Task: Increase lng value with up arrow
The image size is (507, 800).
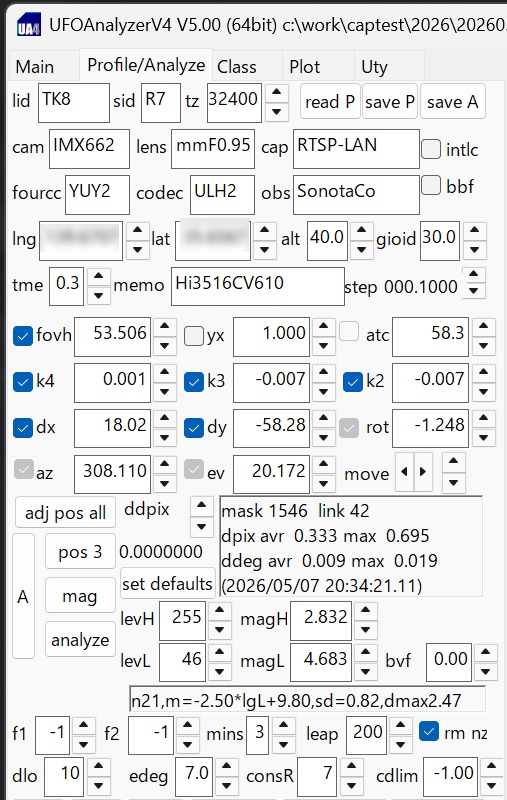Action: coord(137,230)
